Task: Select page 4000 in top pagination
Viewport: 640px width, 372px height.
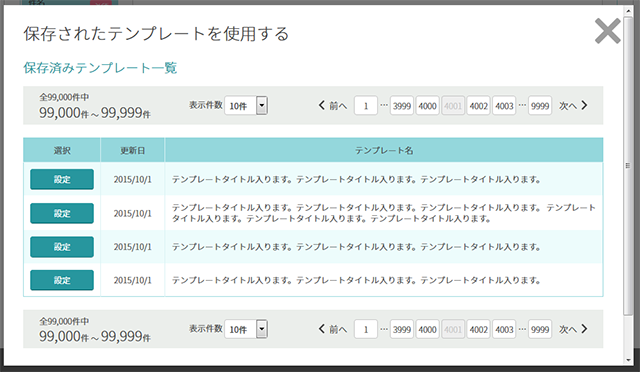Action: coord(427,106)
